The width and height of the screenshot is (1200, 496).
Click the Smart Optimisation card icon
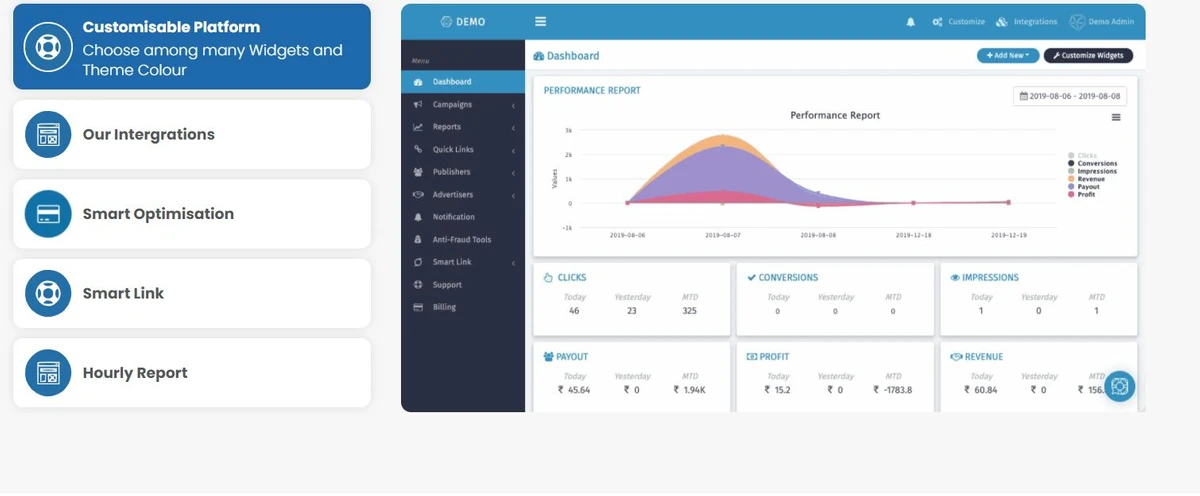point(48,214)
